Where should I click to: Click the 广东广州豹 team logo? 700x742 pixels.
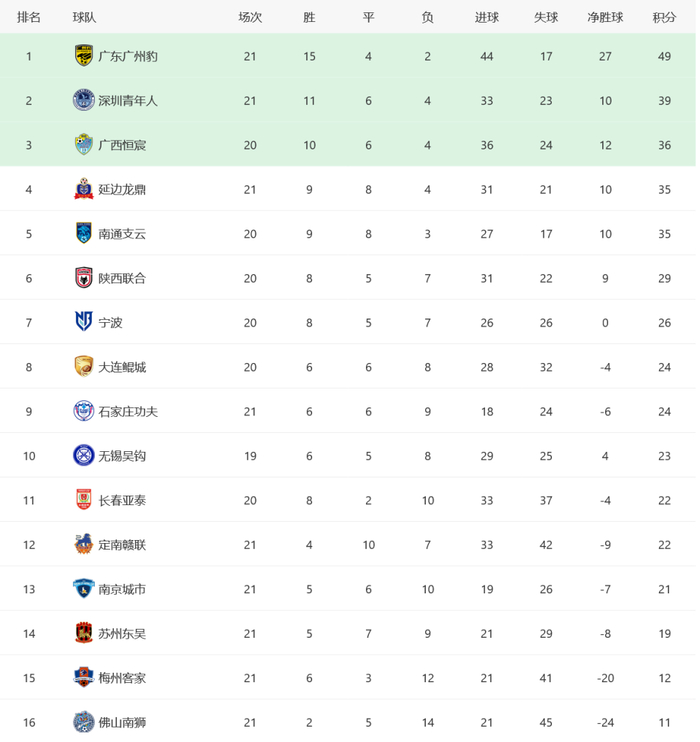(x=84, y=56)
